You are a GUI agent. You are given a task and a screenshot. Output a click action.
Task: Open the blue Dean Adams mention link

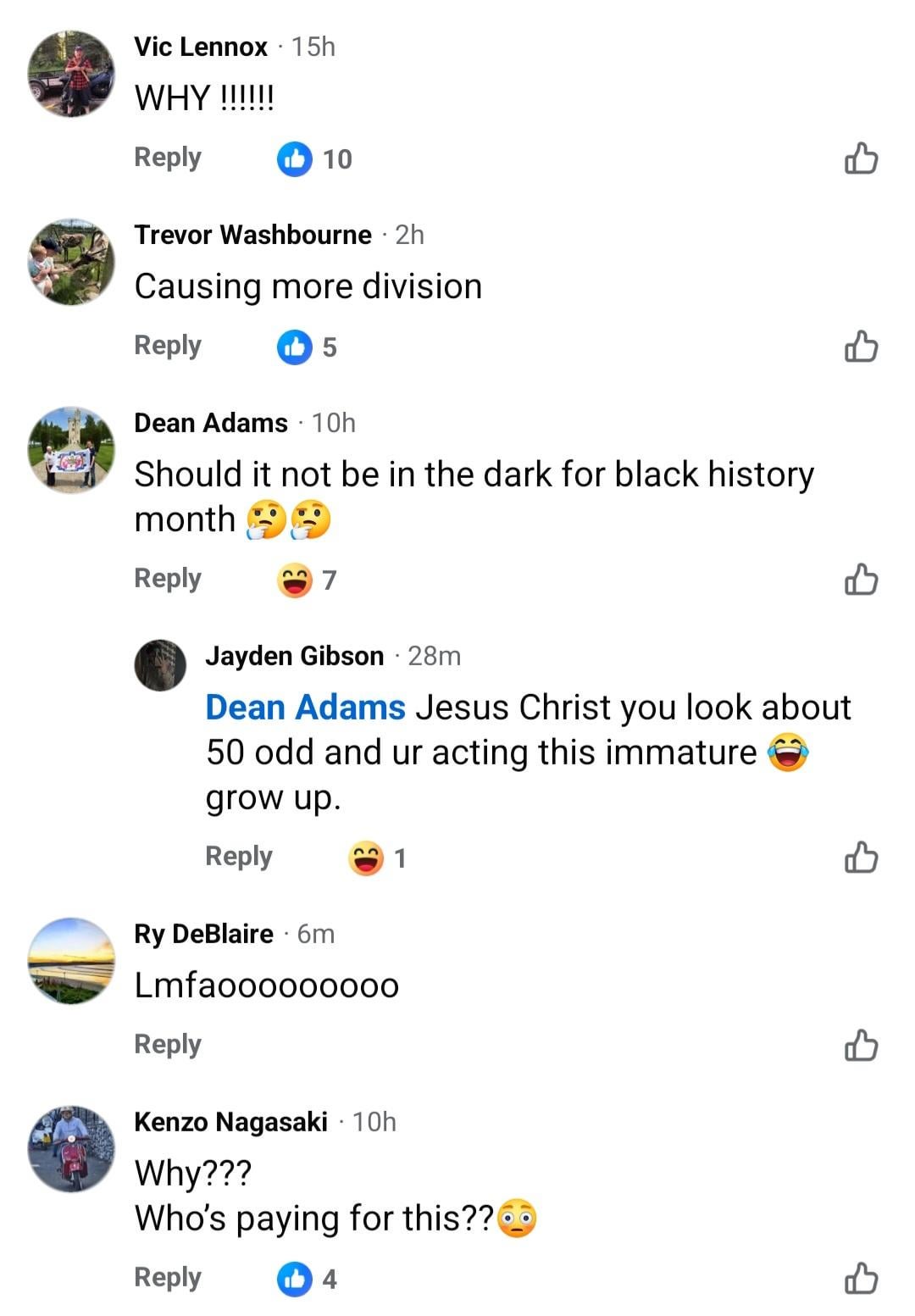306,707
